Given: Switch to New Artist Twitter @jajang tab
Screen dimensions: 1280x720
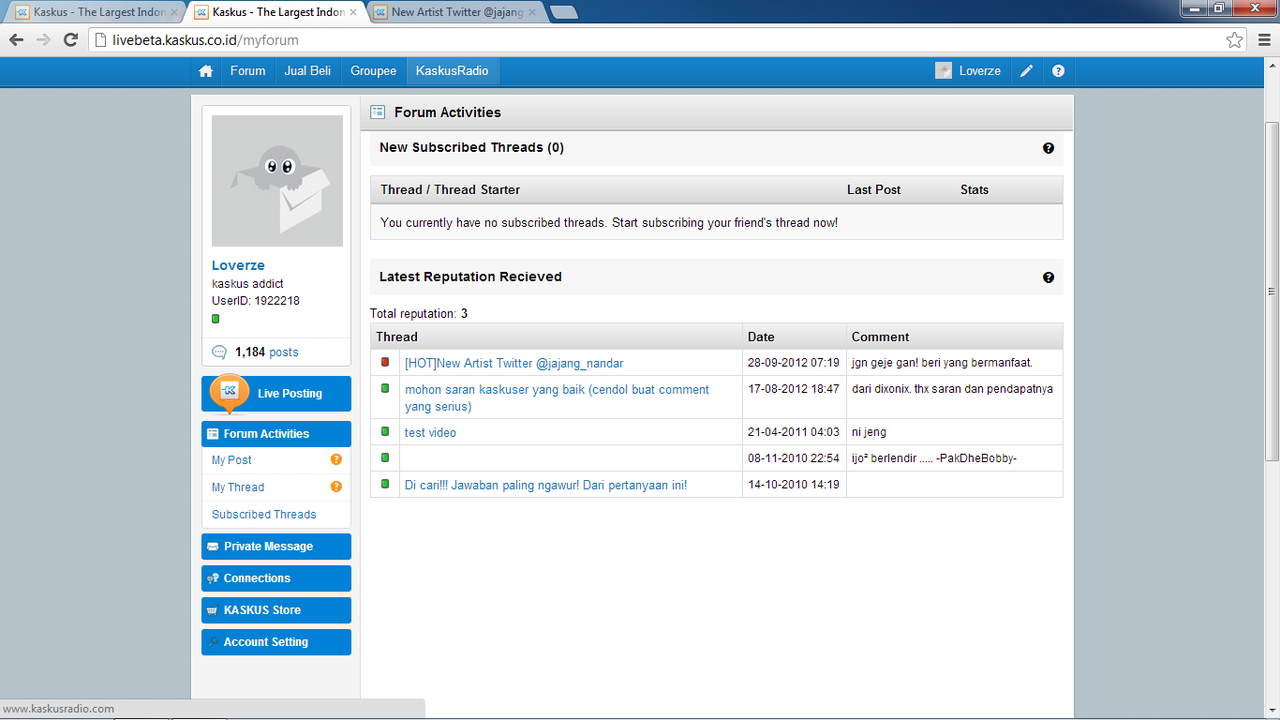Looking at the screenshot, I should point(456,12).
